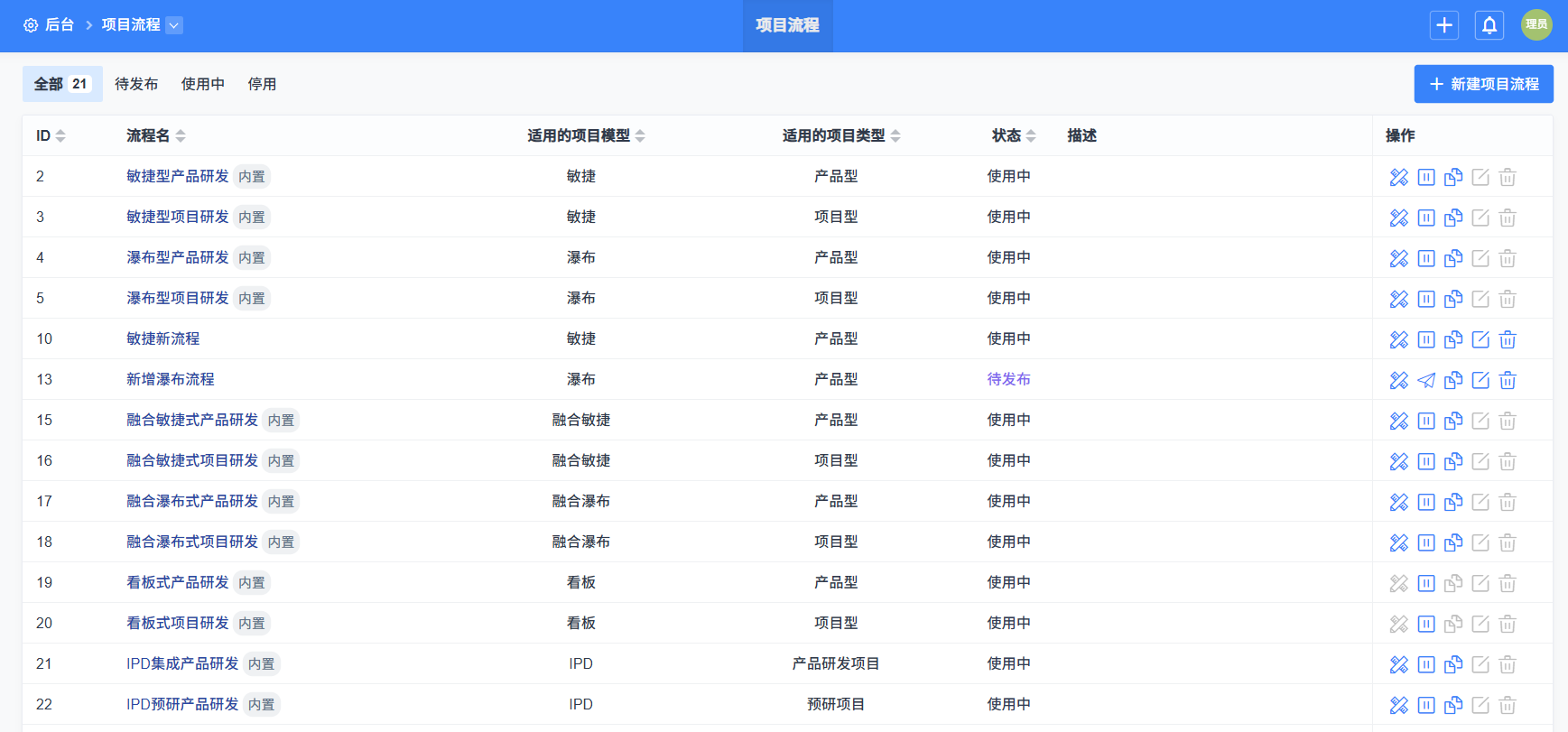
Task: Open the 融合瀑布式项目研发 process link
Action: [x=192, y=542]
